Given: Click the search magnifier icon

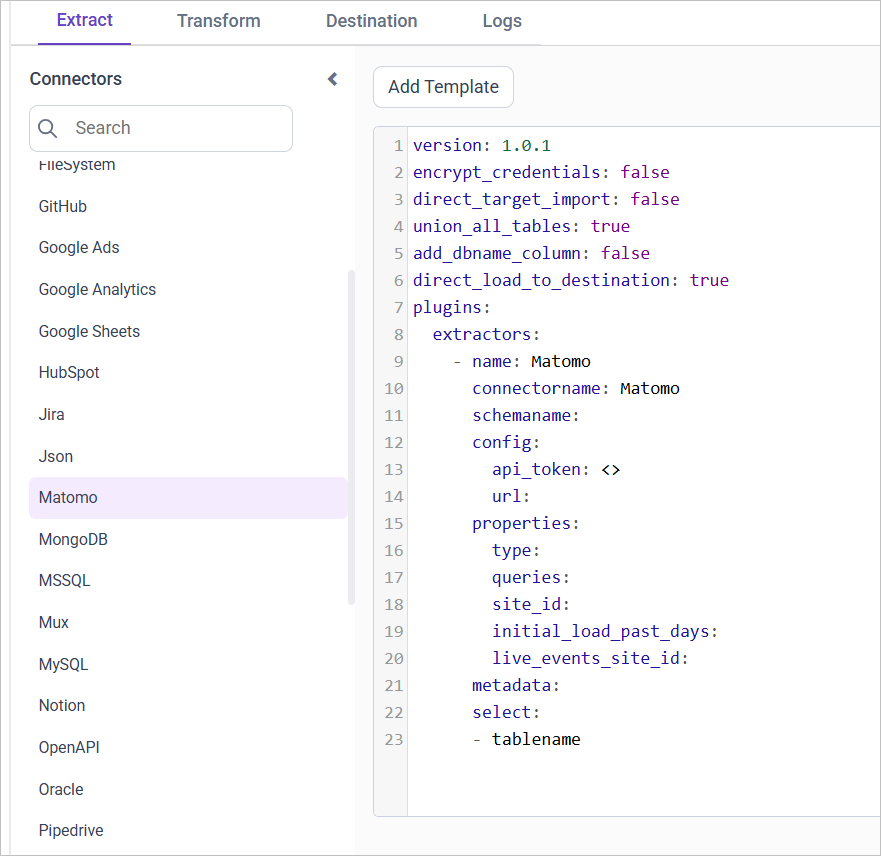Looking at the screenshot, I should tap(47, 128).
